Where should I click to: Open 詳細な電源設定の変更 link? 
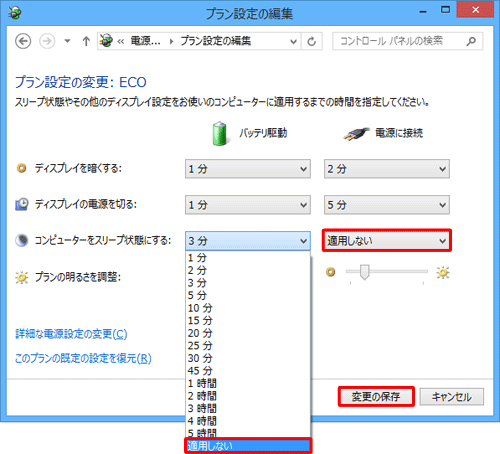click(71, 334)
